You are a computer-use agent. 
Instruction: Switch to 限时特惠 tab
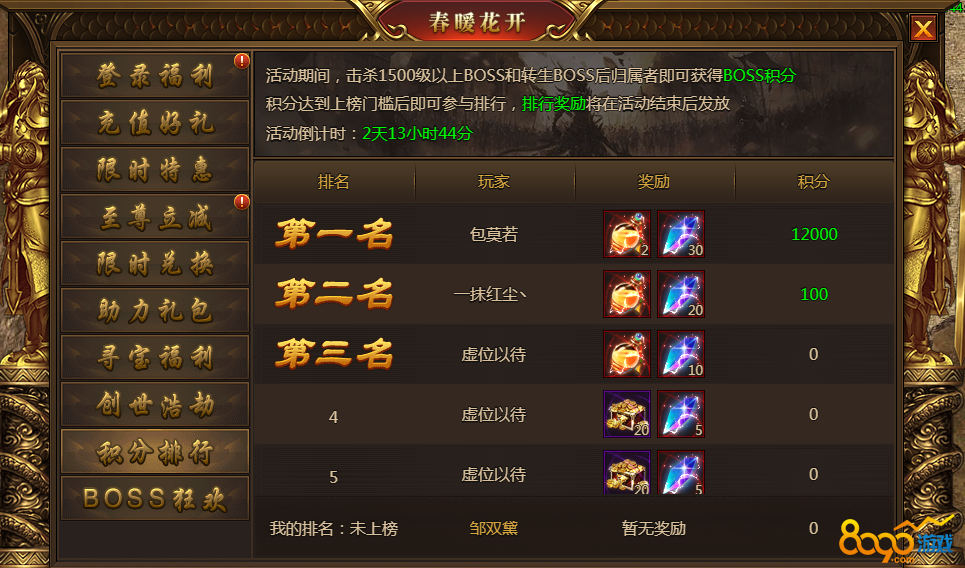[x=155, y=169]
